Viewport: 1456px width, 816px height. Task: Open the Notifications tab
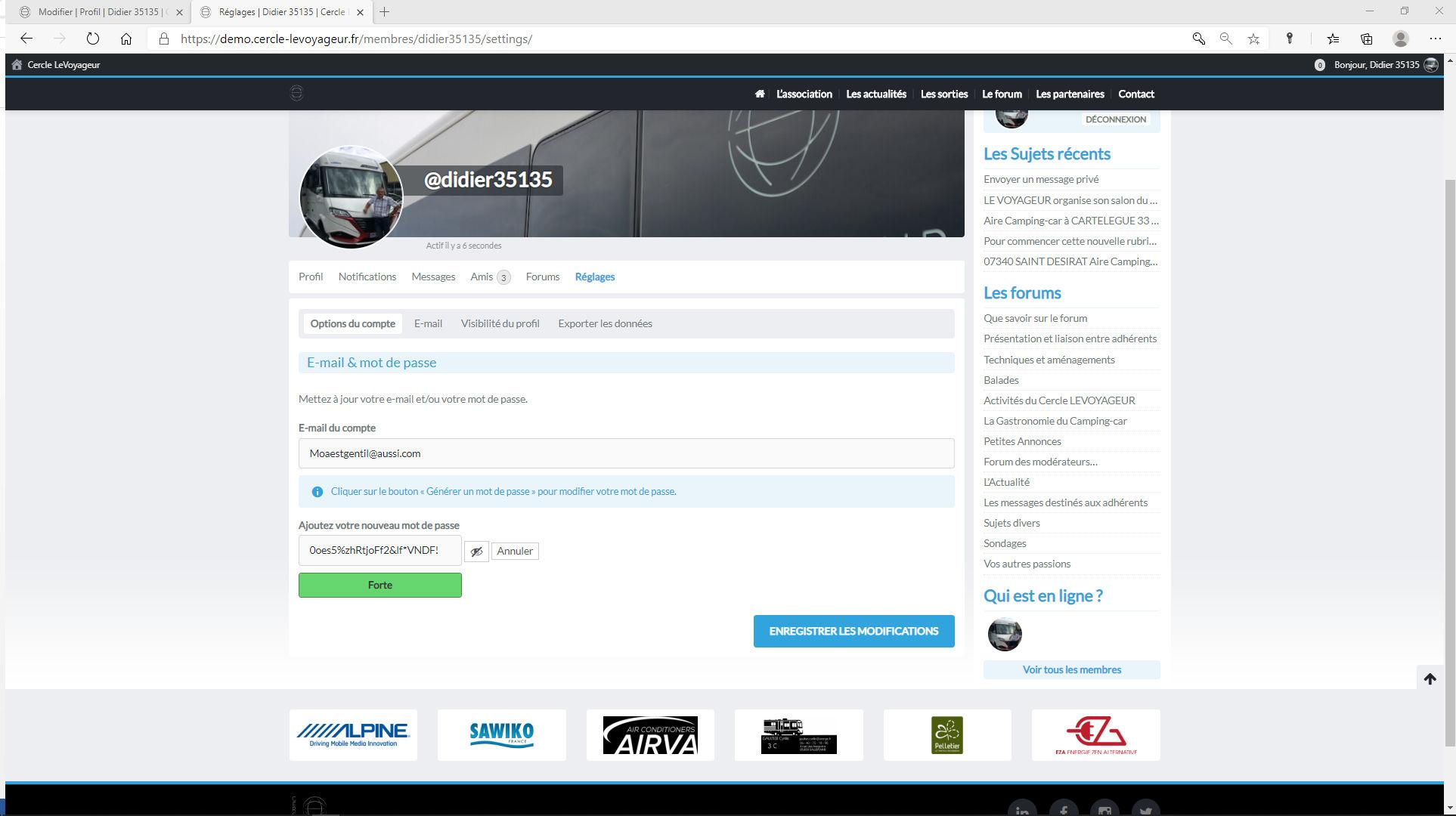coord(367,277)
